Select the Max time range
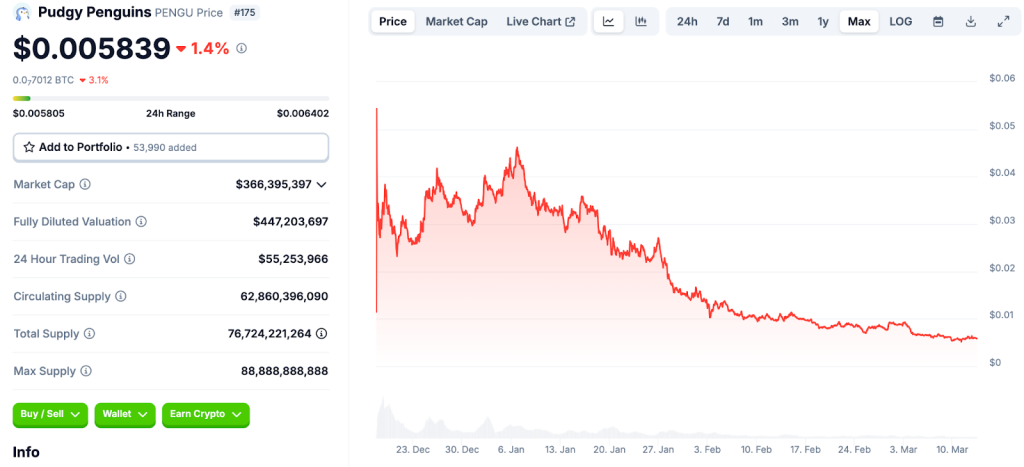Screen dimensions: 1024x467 (859, 21)
